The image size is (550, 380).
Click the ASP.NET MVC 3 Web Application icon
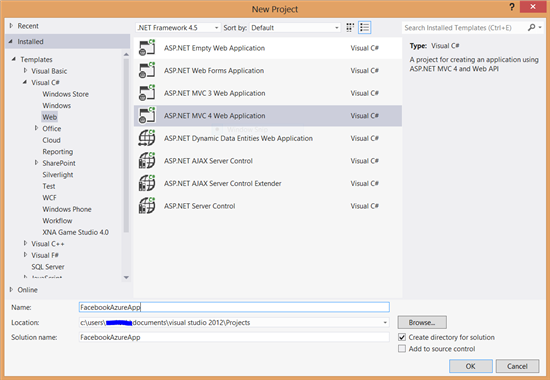(x=147, y=93)
